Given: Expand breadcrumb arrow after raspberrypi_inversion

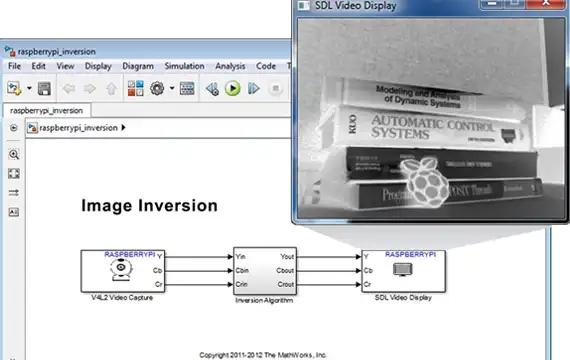Looking at the screenshot, I should coord(124,128).
